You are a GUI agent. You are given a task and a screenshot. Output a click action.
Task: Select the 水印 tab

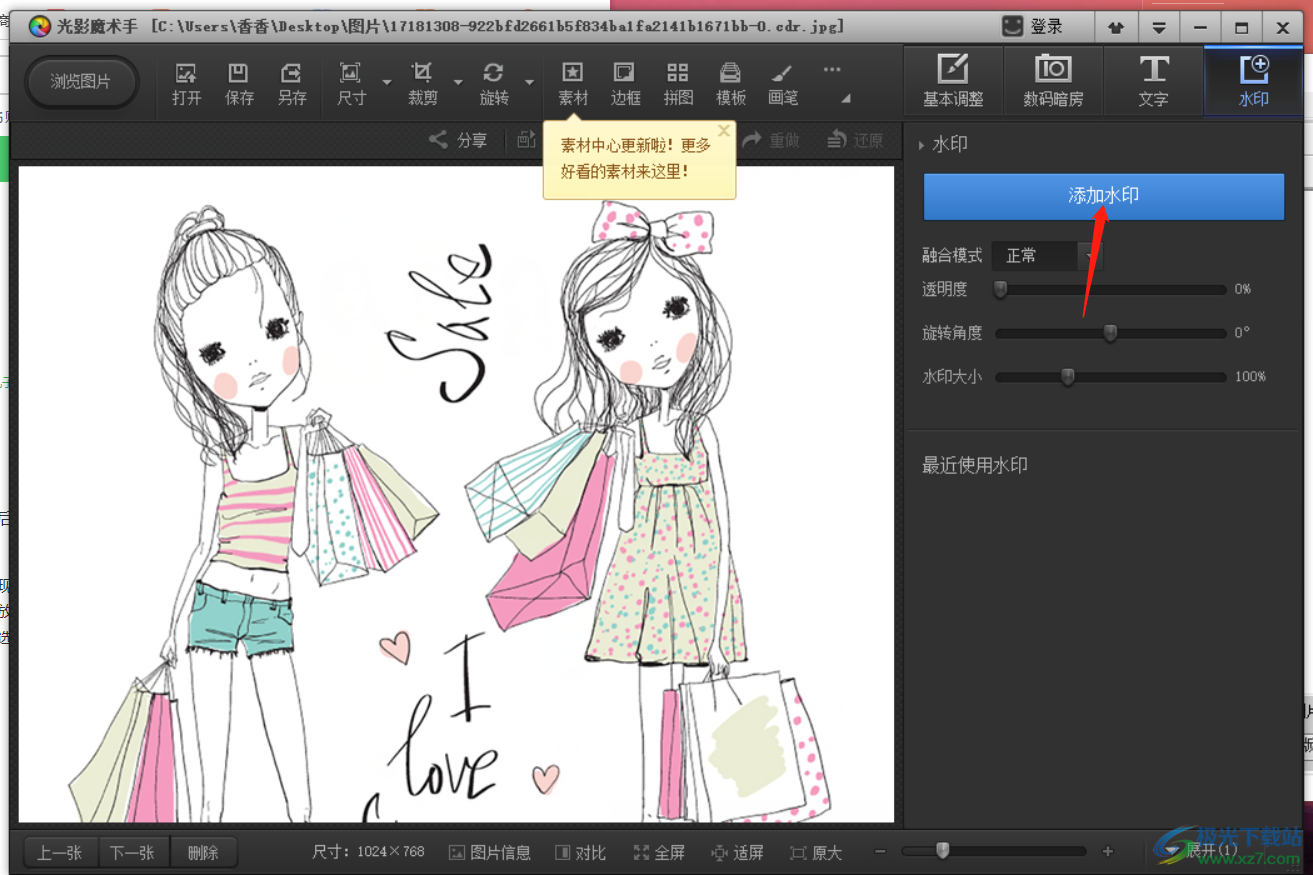(1254, 81)
